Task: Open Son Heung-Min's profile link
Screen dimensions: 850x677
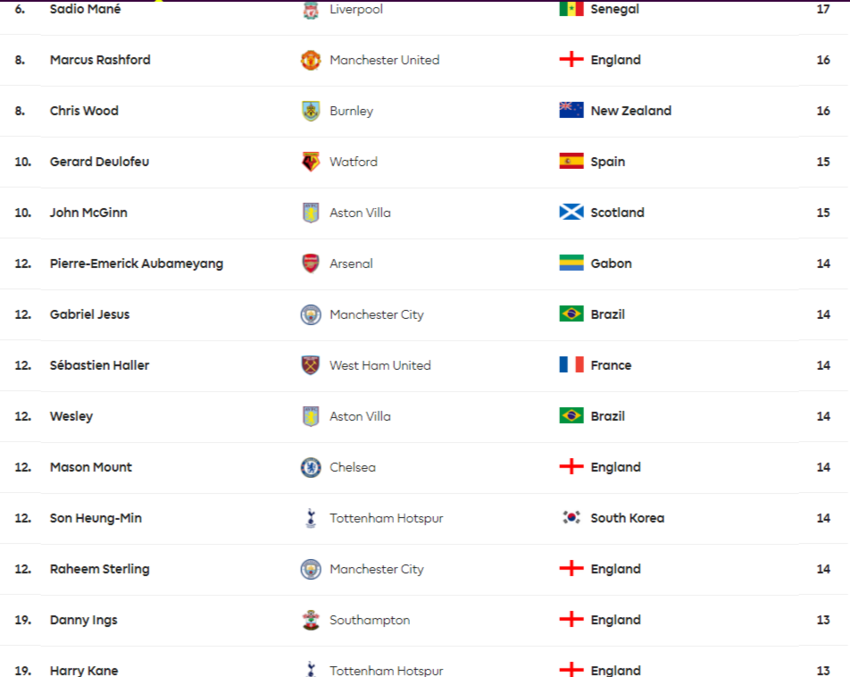Action: click(x=96, y=518)
